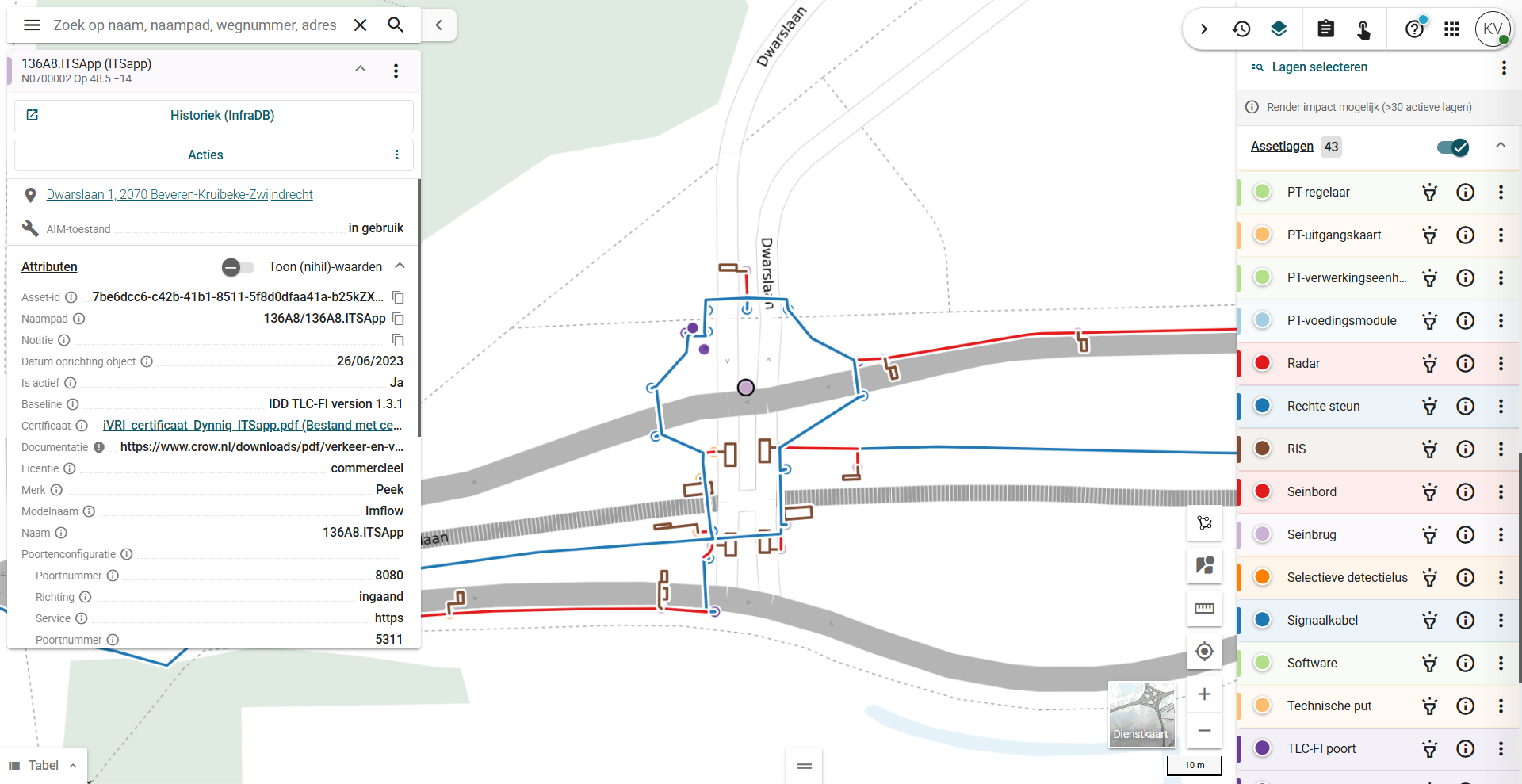The image size is (1522, 784).
Task: Open options menu for Signaalkabel layer
Action: pos(1501,621)
